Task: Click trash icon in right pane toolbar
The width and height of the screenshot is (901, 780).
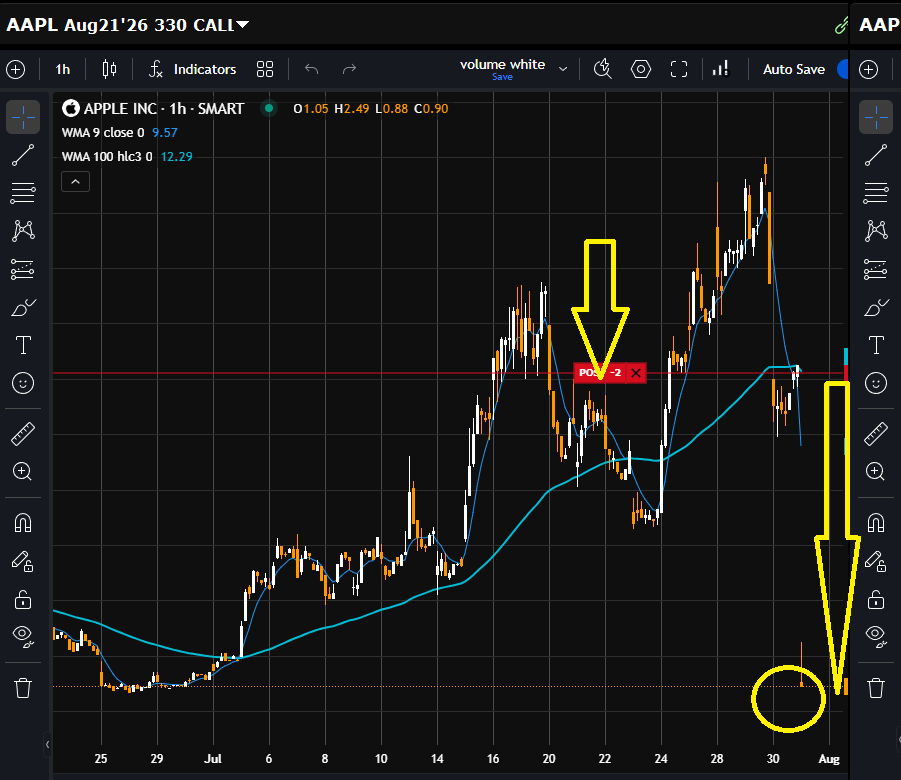Action: [876, 687]
